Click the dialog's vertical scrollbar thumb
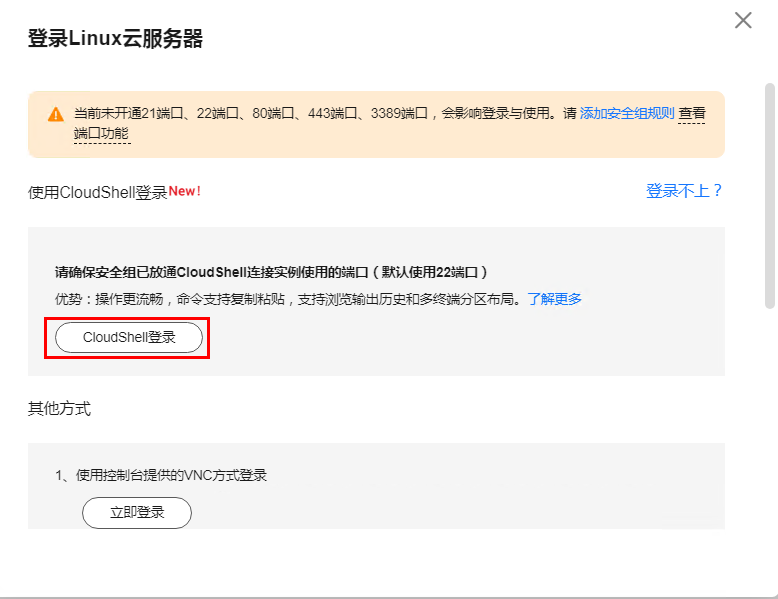The image size is (778, 599). point(770,196)
